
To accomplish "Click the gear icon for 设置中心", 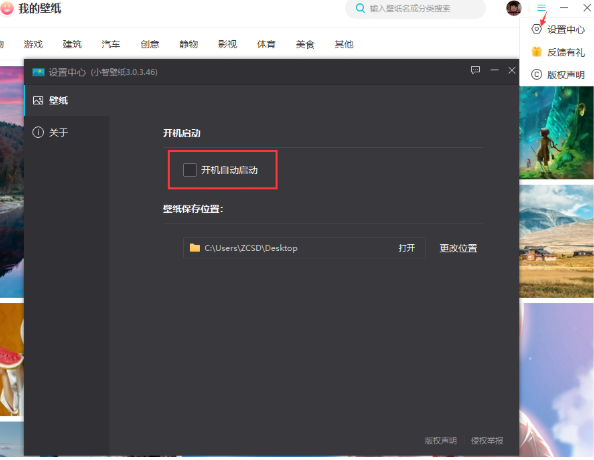I will point(536,29).
